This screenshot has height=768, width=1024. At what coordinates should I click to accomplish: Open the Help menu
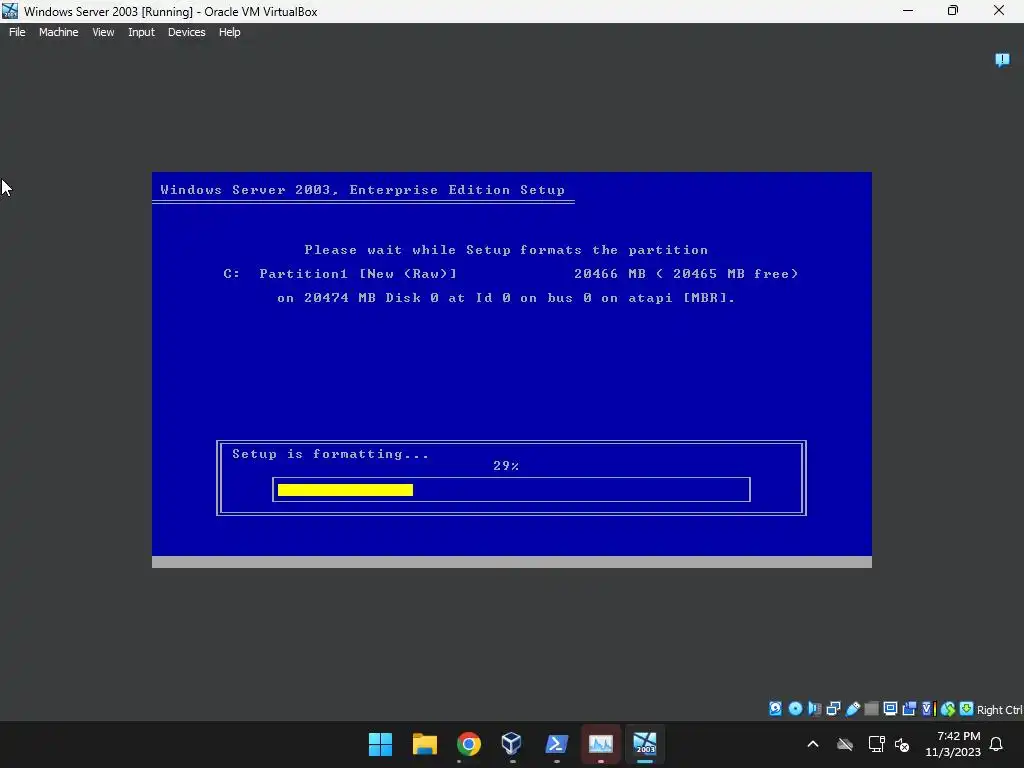click(x=229, y=32)
